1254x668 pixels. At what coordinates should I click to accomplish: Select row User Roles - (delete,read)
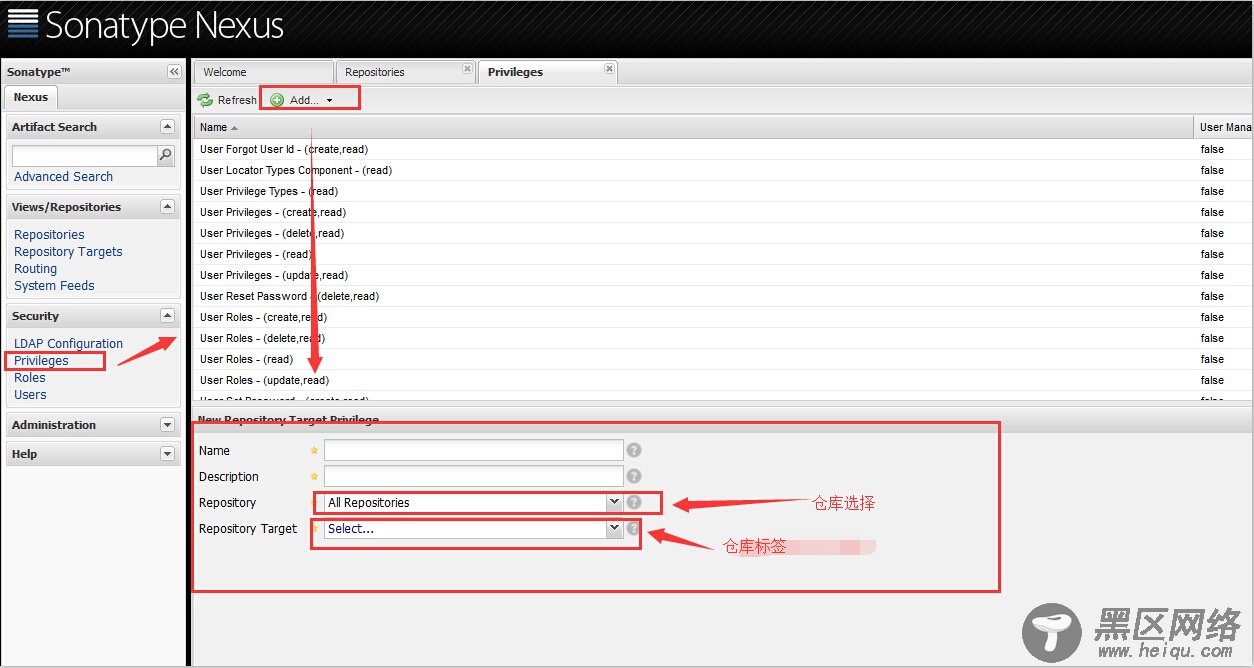(724, 338)
